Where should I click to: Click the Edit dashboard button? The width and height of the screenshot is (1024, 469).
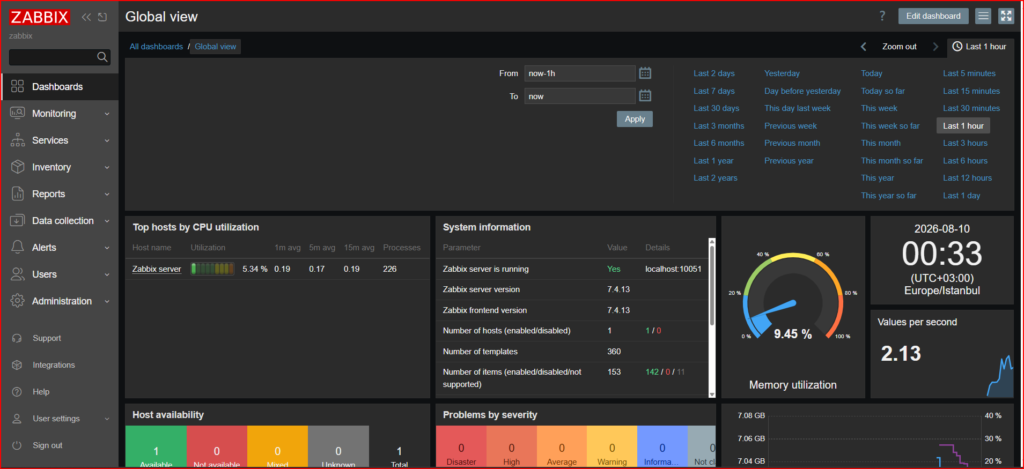933,16
